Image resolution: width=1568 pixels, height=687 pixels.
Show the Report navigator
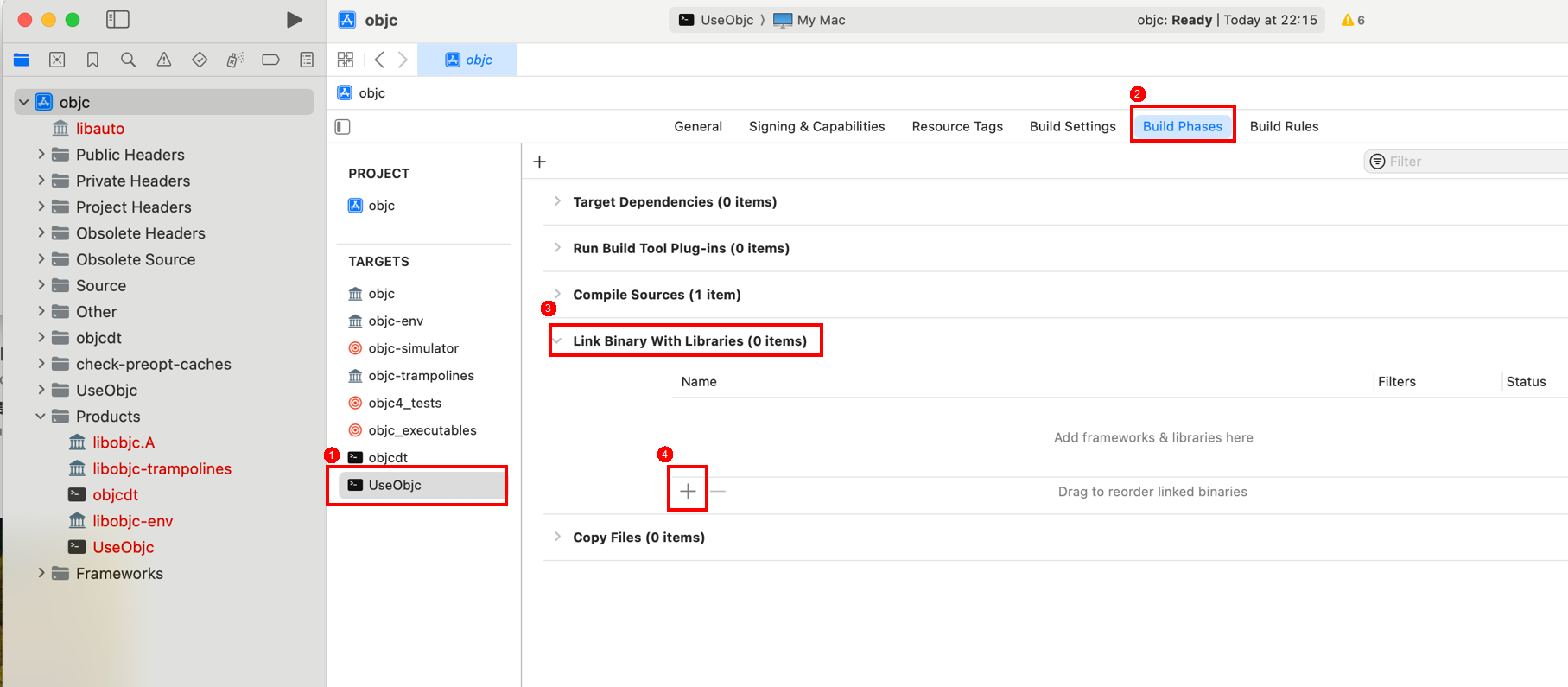point(307,60)
